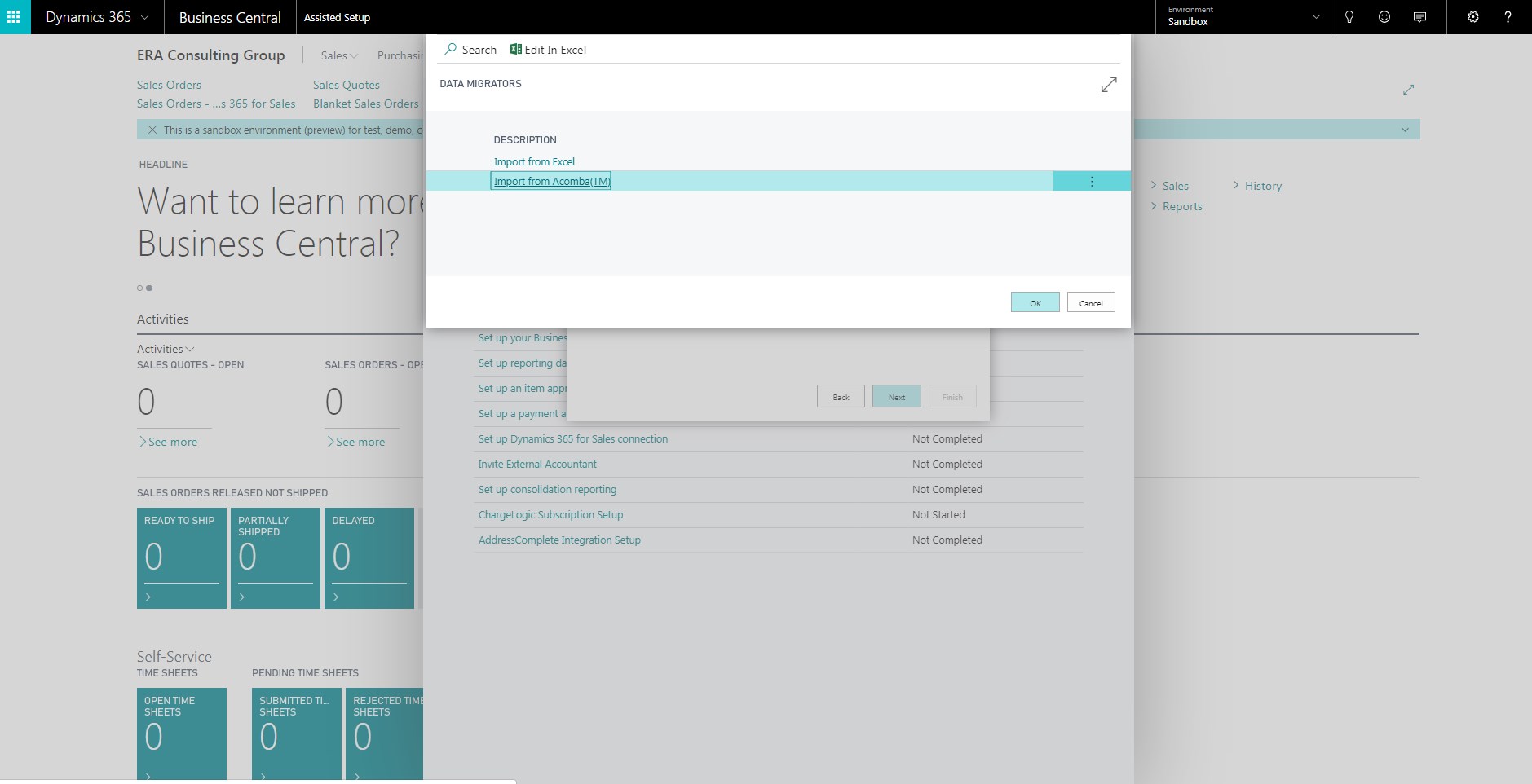Open ChargeLogic Subscription Setup
Image resolution: width=1532 pixels, height=784 pixels.
(550, 514)
